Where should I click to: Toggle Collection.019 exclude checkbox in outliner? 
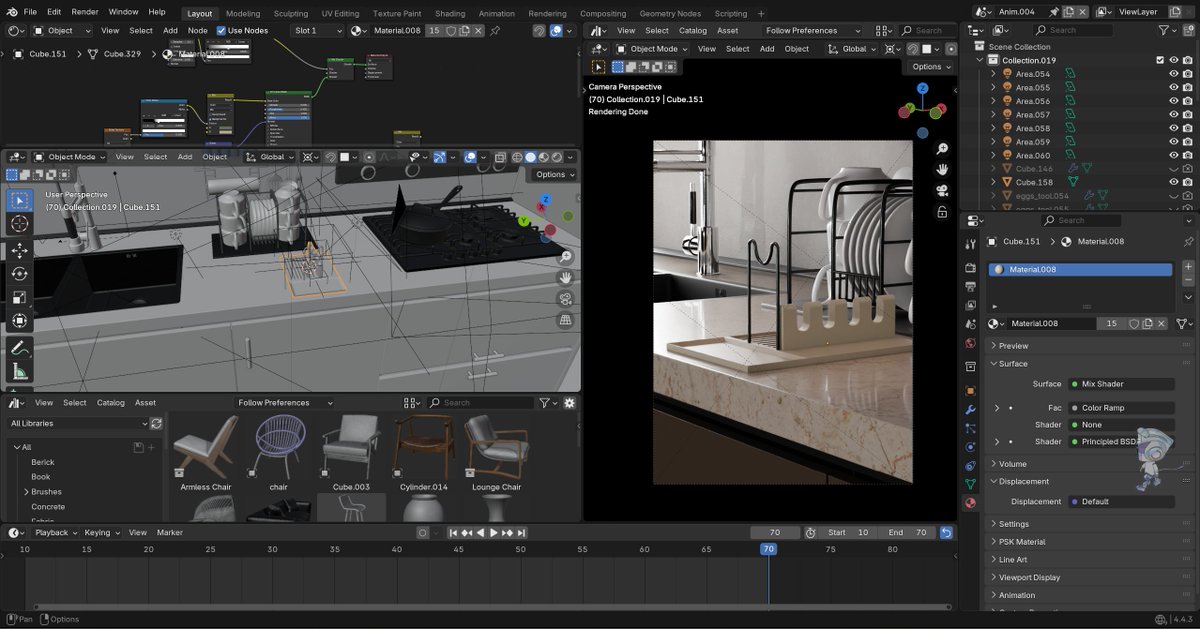click(1159, 60)
